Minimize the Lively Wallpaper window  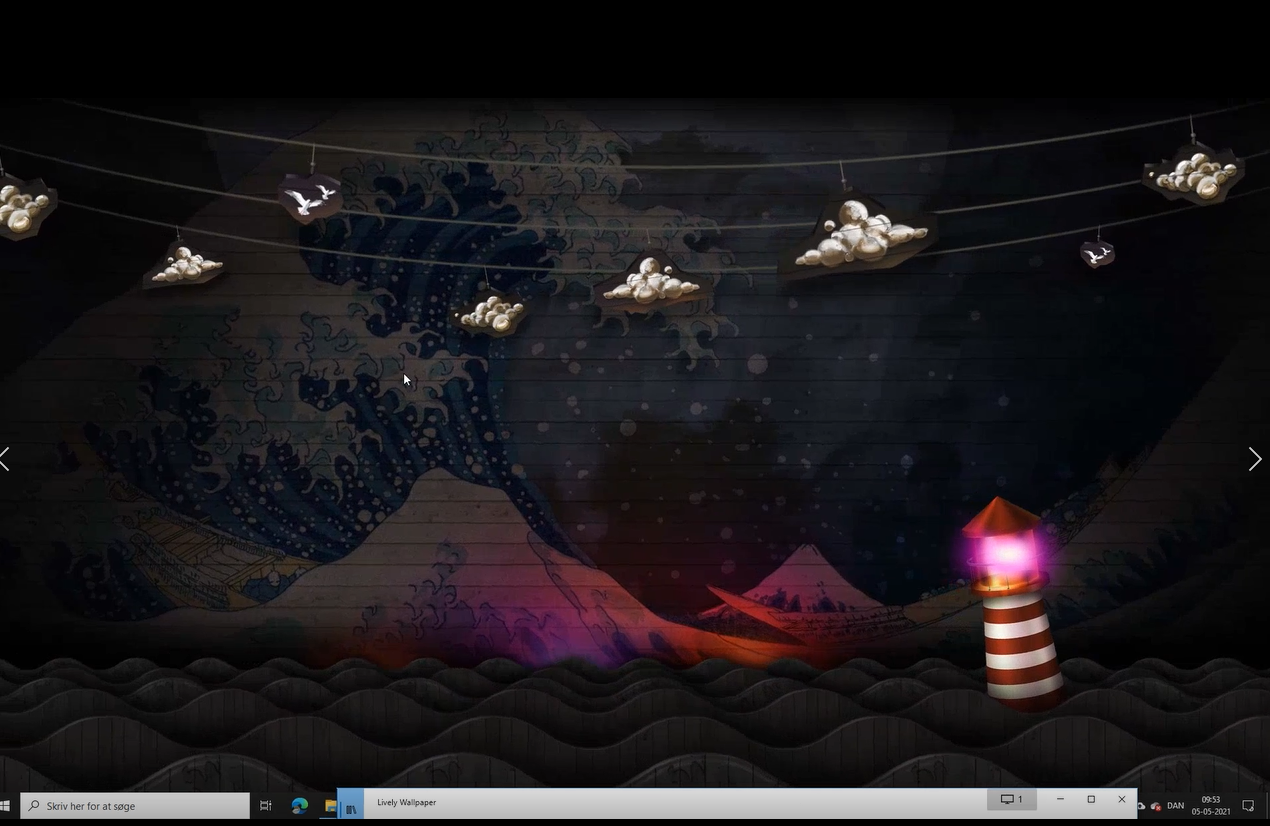tap(1060, 799)
